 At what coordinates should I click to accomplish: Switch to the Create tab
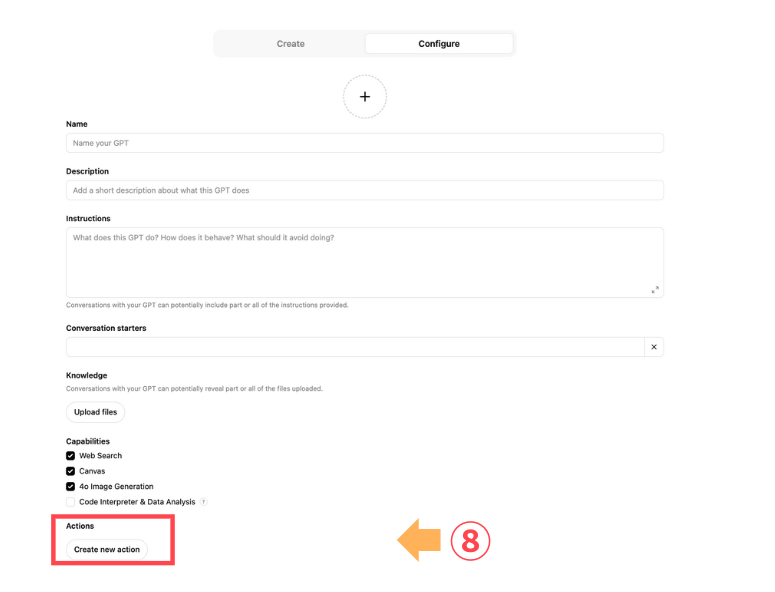pyautogui.click(x=291, y=43)
